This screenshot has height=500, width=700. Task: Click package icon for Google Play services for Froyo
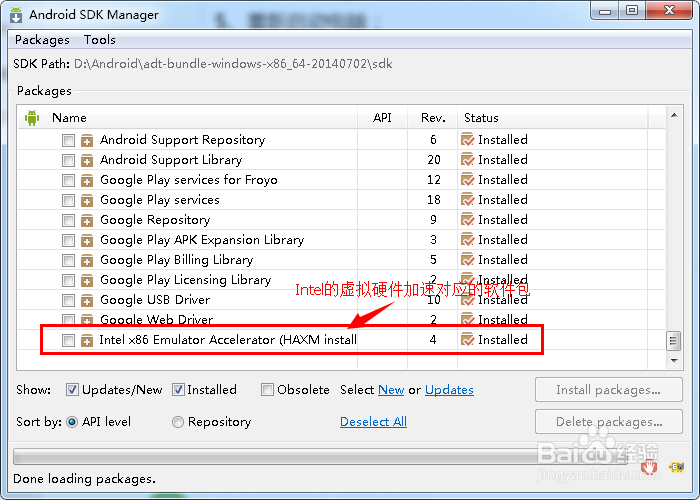[87, 180]
